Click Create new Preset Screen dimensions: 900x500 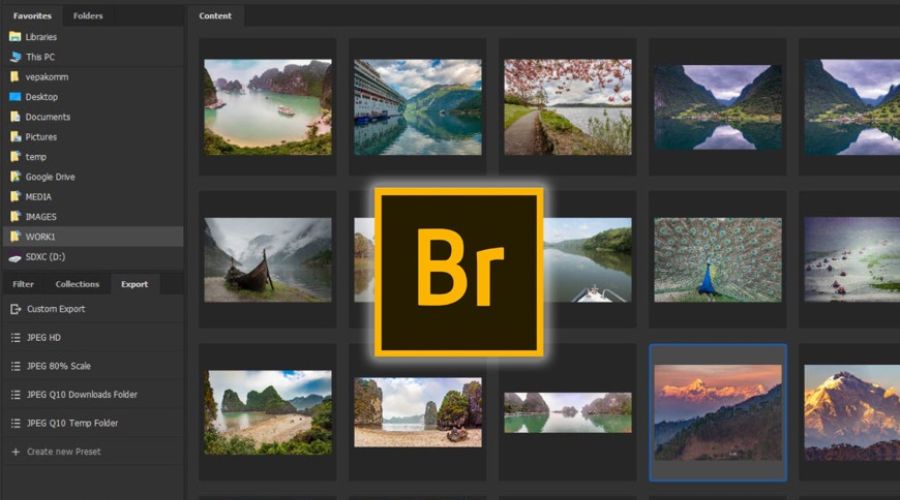[92, 452]
